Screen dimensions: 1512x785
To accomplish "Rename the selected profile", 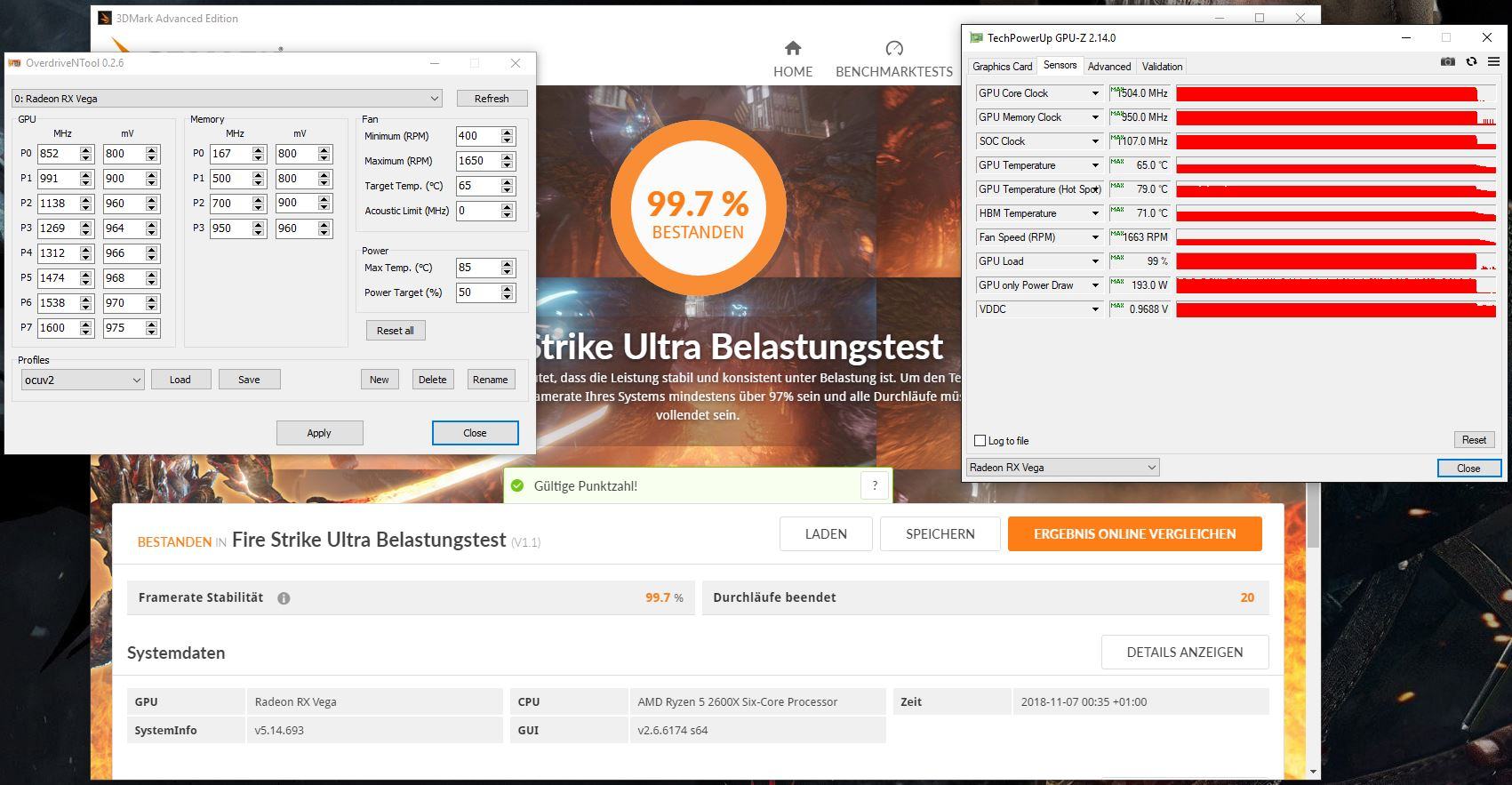I will (x=491, y=380).
